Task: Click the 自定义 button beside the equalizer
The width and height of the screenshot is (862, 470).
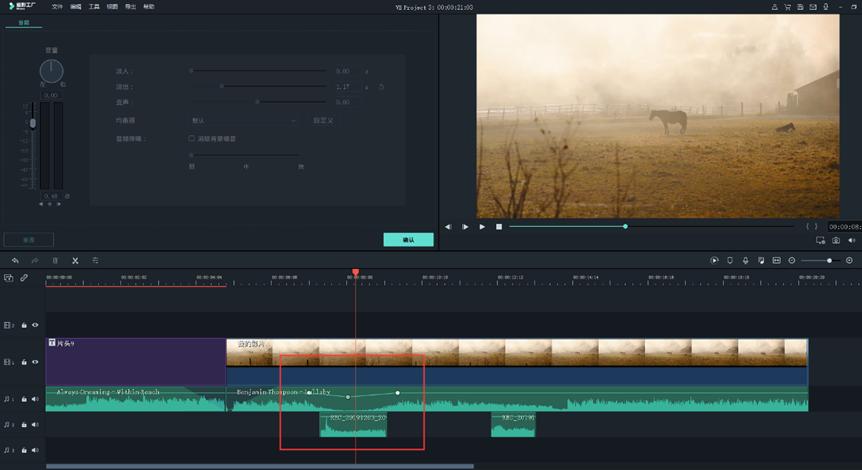Action: (323, 120)
